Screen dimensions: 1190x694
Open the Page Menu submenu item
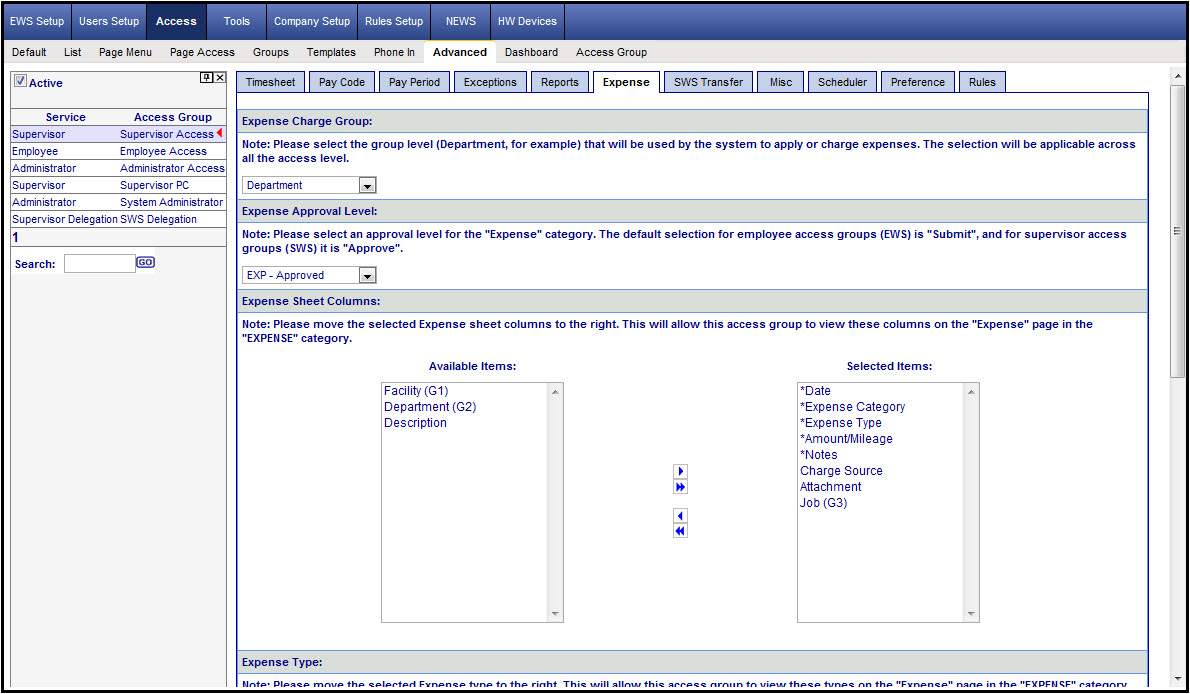(x=125, y=52)
